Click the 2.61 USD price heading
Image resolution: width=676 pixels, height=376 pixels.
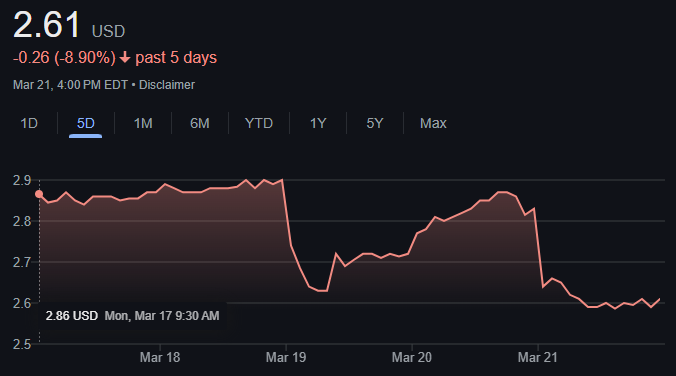coord(69,25)
